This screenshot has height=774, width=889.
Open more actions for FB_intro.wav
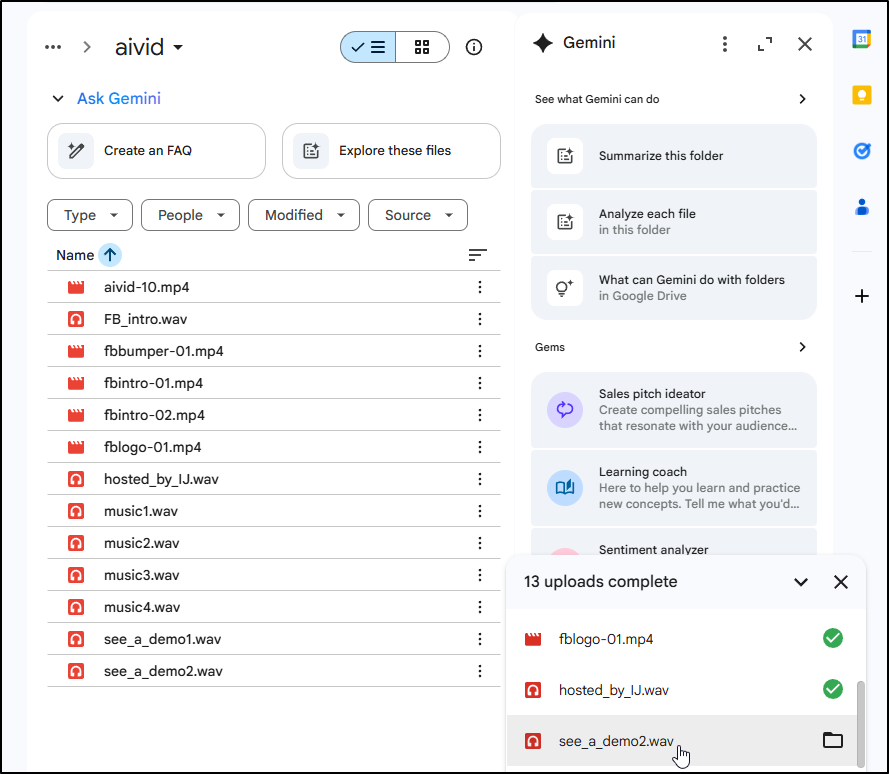480,319
